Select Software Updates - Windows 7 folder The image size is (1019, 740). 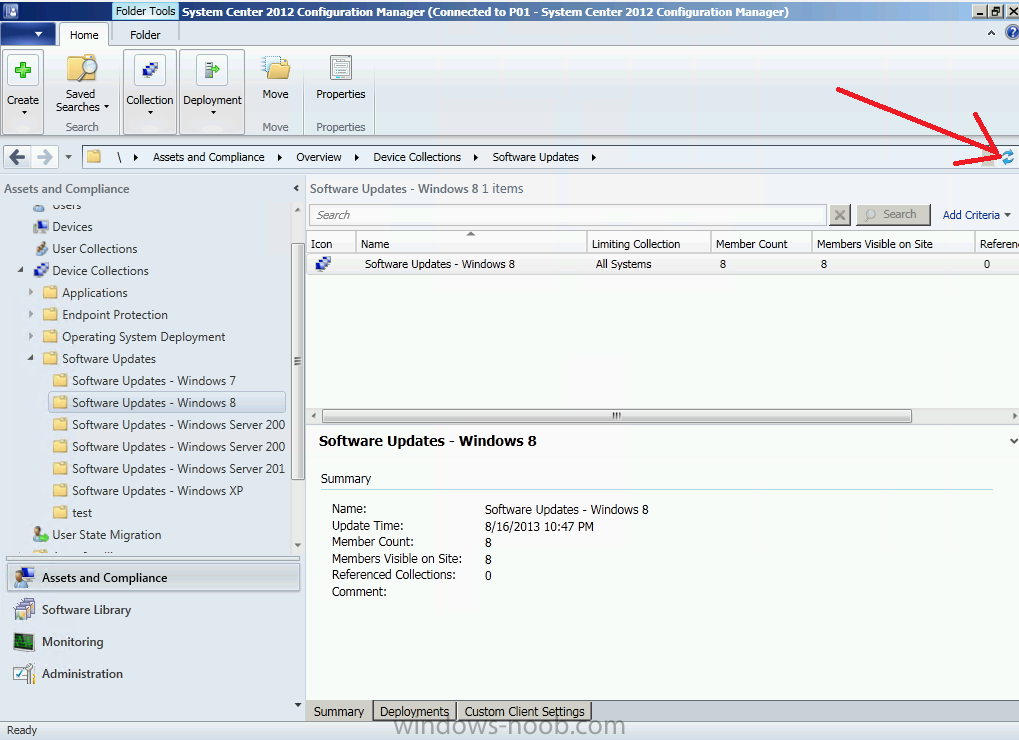point(153,381)
